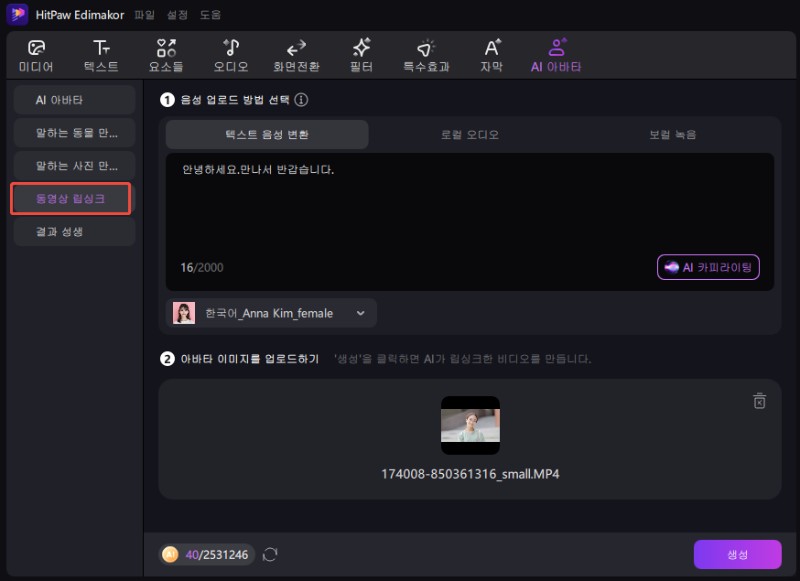Open the 설정 menu
800x581 pixels.
(177, 15)
